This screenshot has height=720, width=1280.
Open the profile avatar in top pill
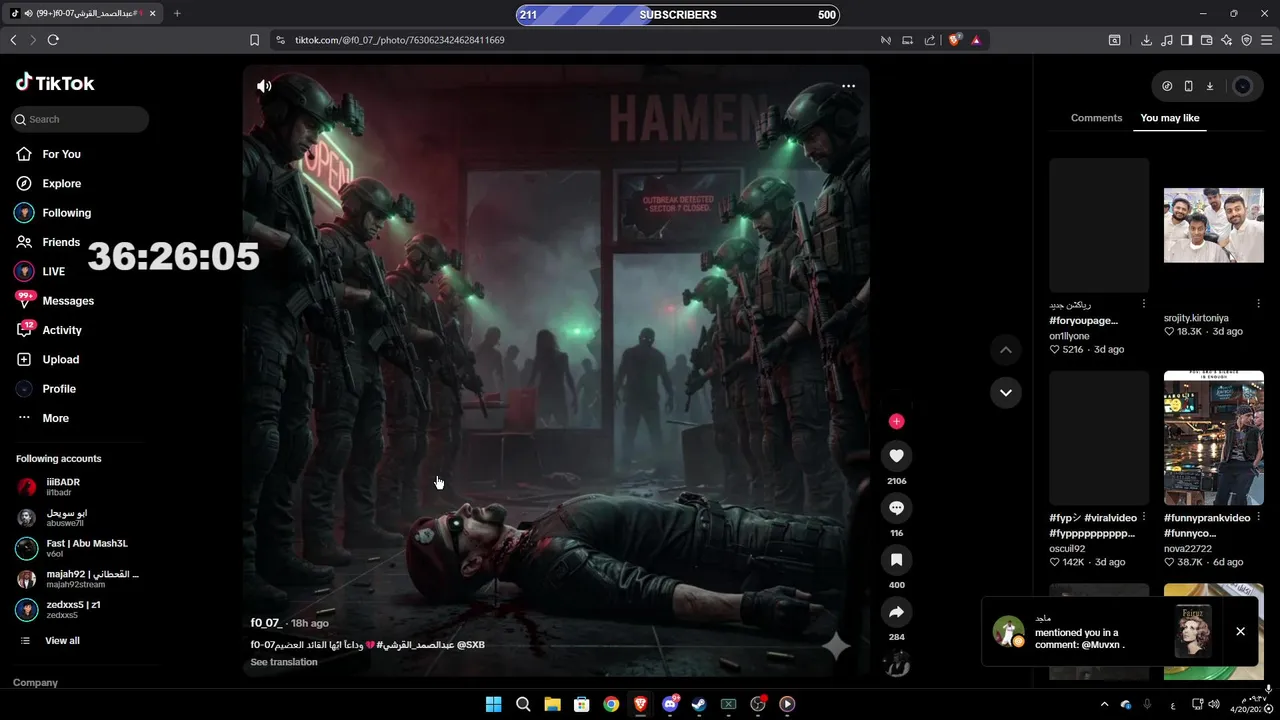pos(1243,86)
